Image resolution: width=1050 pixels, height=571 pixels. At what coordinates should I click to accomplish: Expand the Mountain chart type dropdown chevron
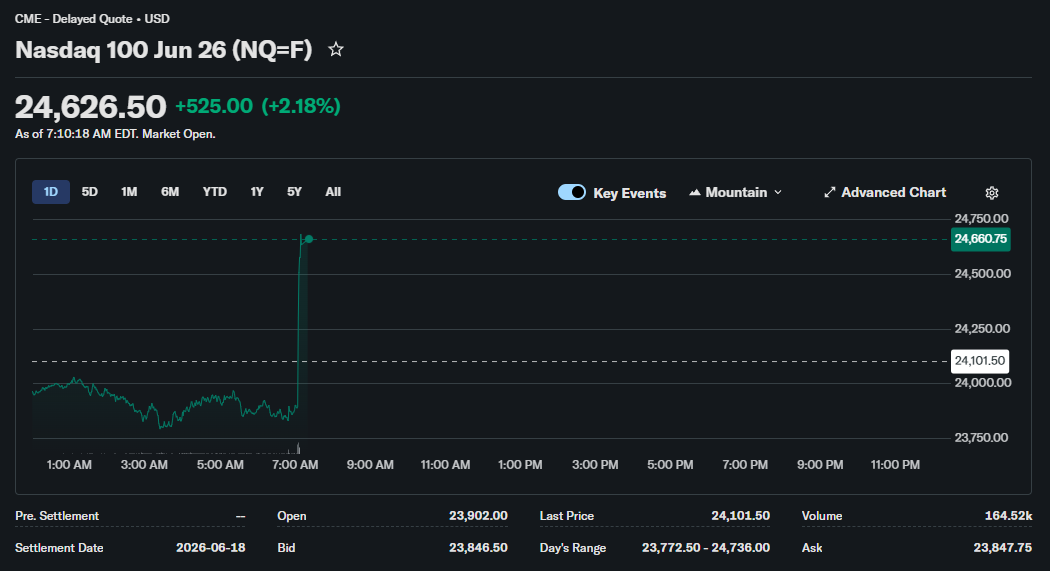pos(778,192)
